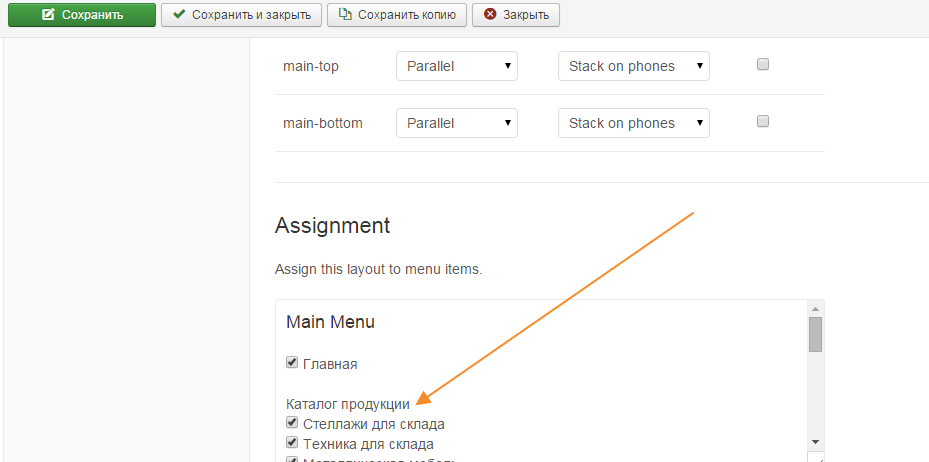Click the Сохранить копию button
The height and width of the screenshot is (462, 929).
click(x=398, y=15)
